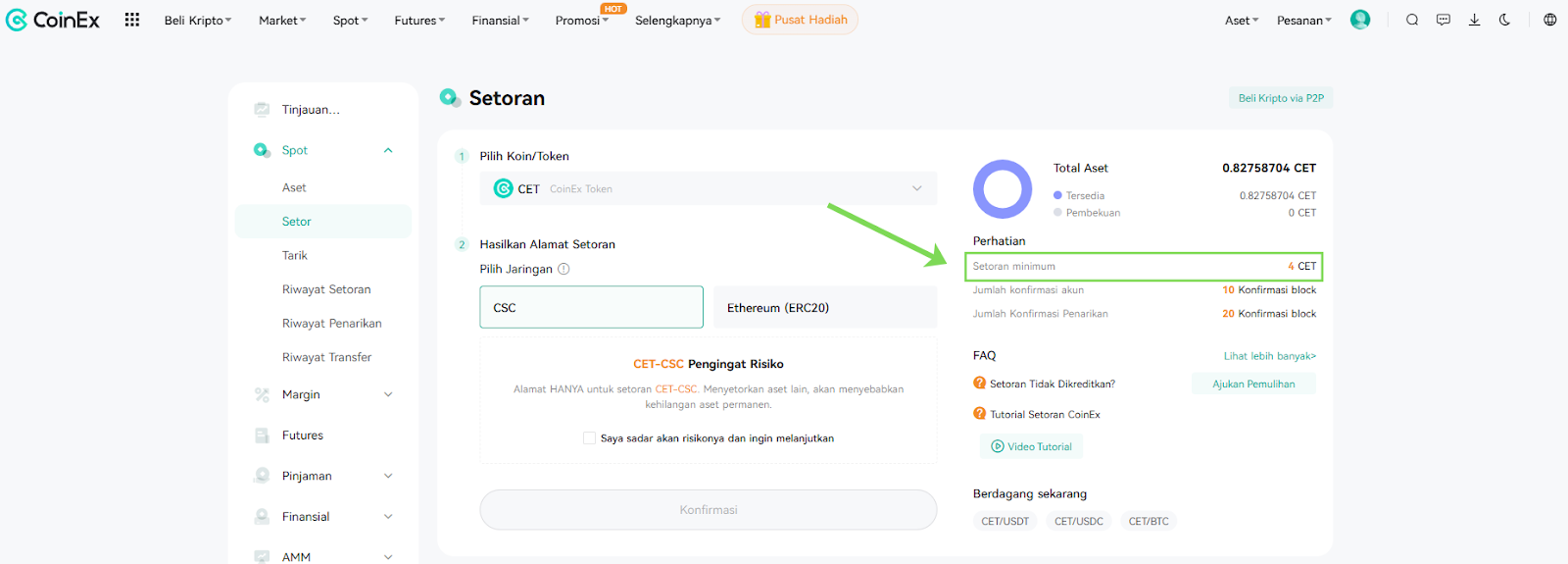This screenshot has height=564, width=1568.
Task: Open the messages chat icon
Action: click(x=1444, y=20)
